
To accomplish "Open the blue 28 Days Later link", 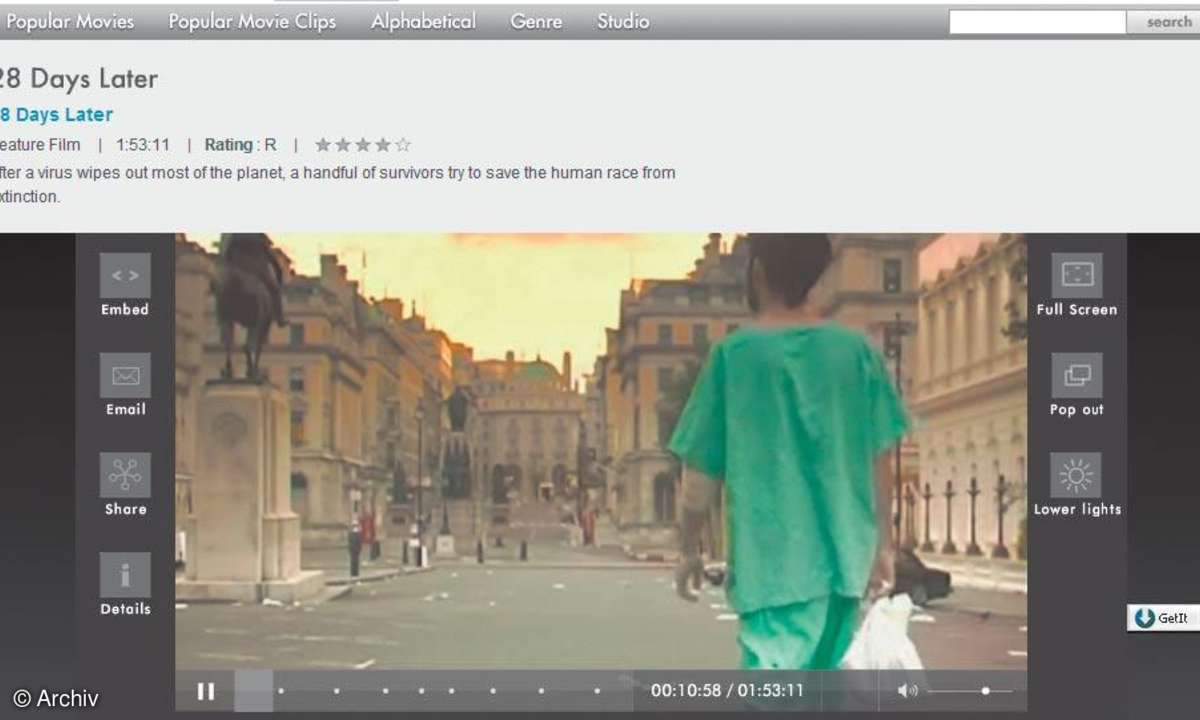I will click(x=56, y=115).
